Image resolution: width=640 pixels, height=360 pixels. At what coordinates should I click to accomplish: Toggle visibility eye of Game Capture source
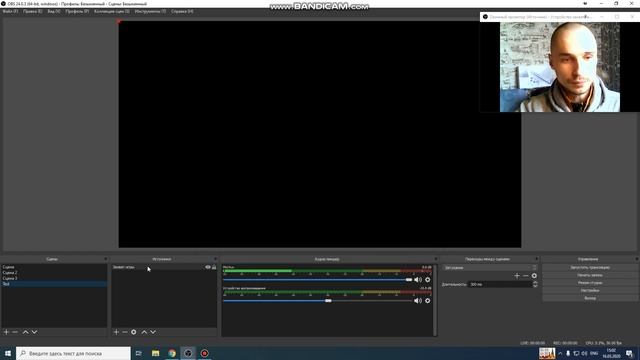coord(208,267)
